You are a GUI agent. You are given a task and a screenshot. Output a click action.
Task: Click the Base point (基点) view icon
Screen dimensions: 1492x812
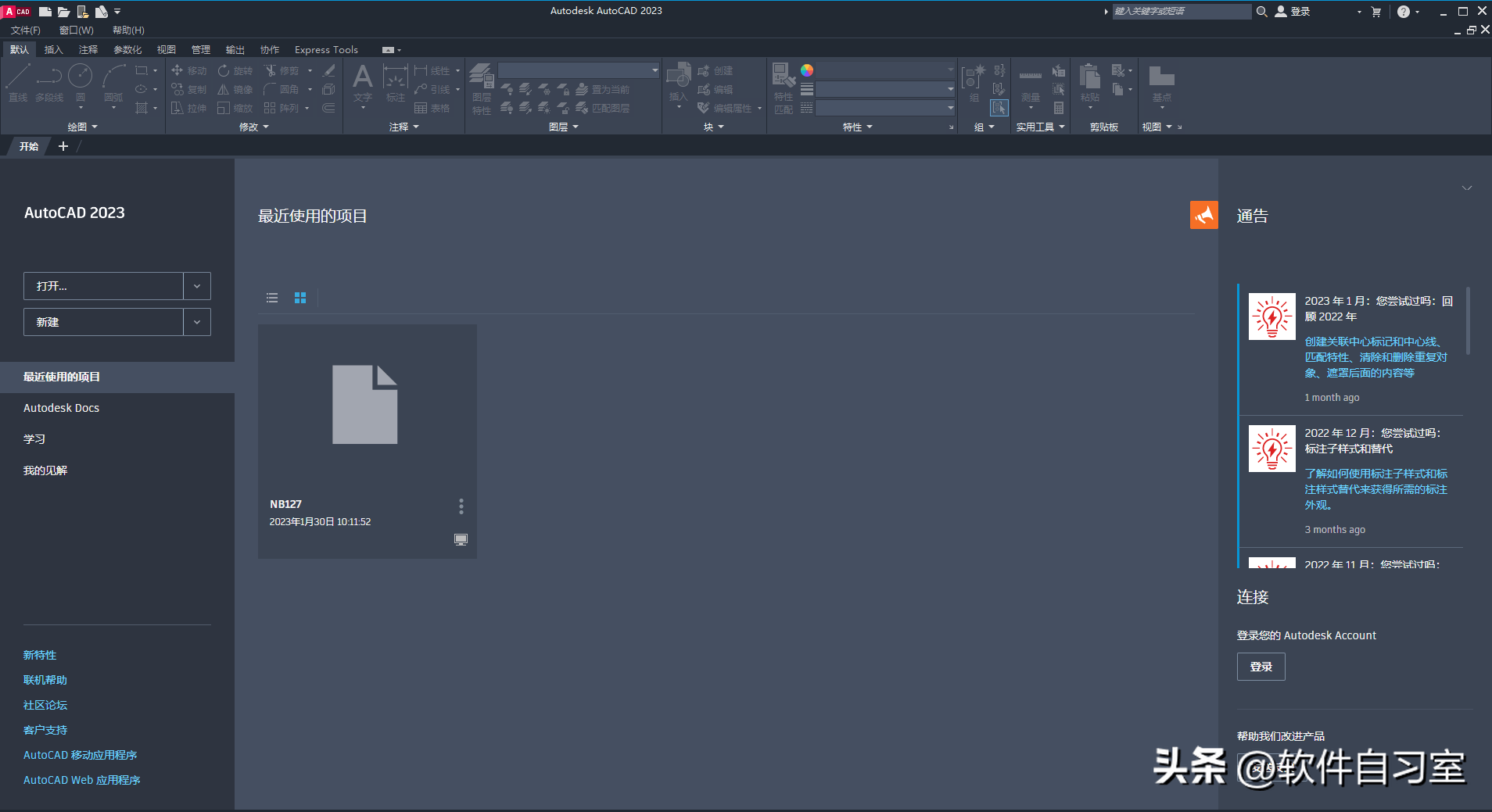pyautogui.click(x=1161, y=83)
